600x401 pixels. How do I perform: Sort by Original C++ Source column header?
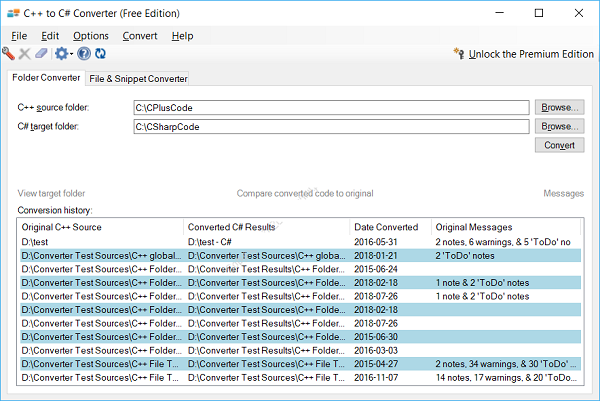coord(101,227)
